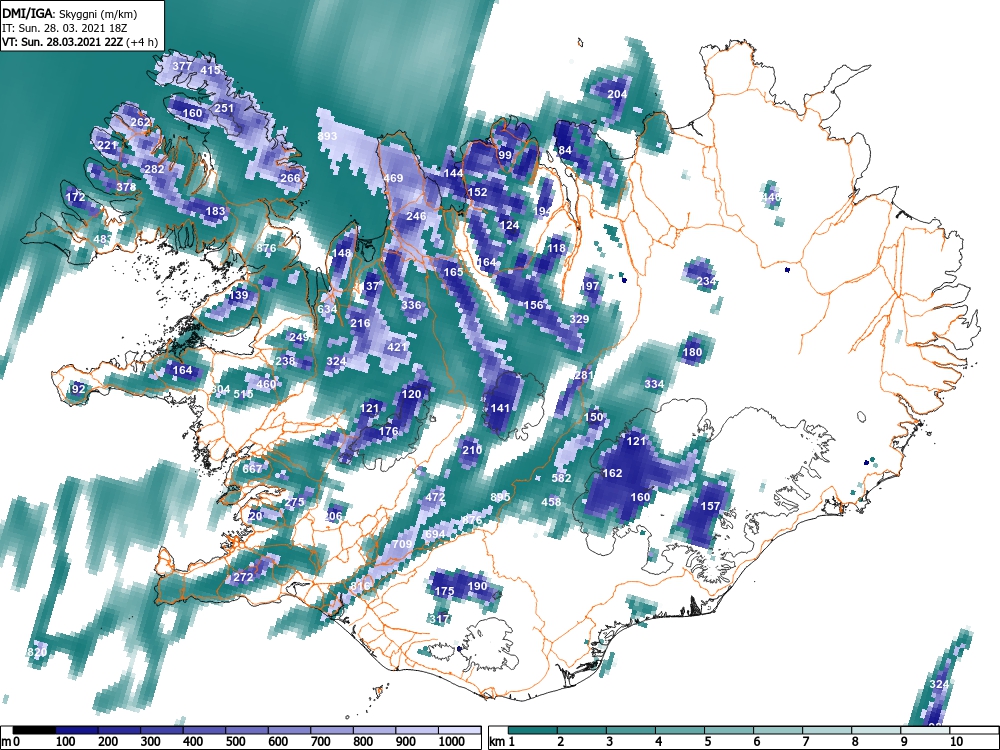Click the 460 visibility value
This screenshot has width=1000, height=750.
[266, 384]
